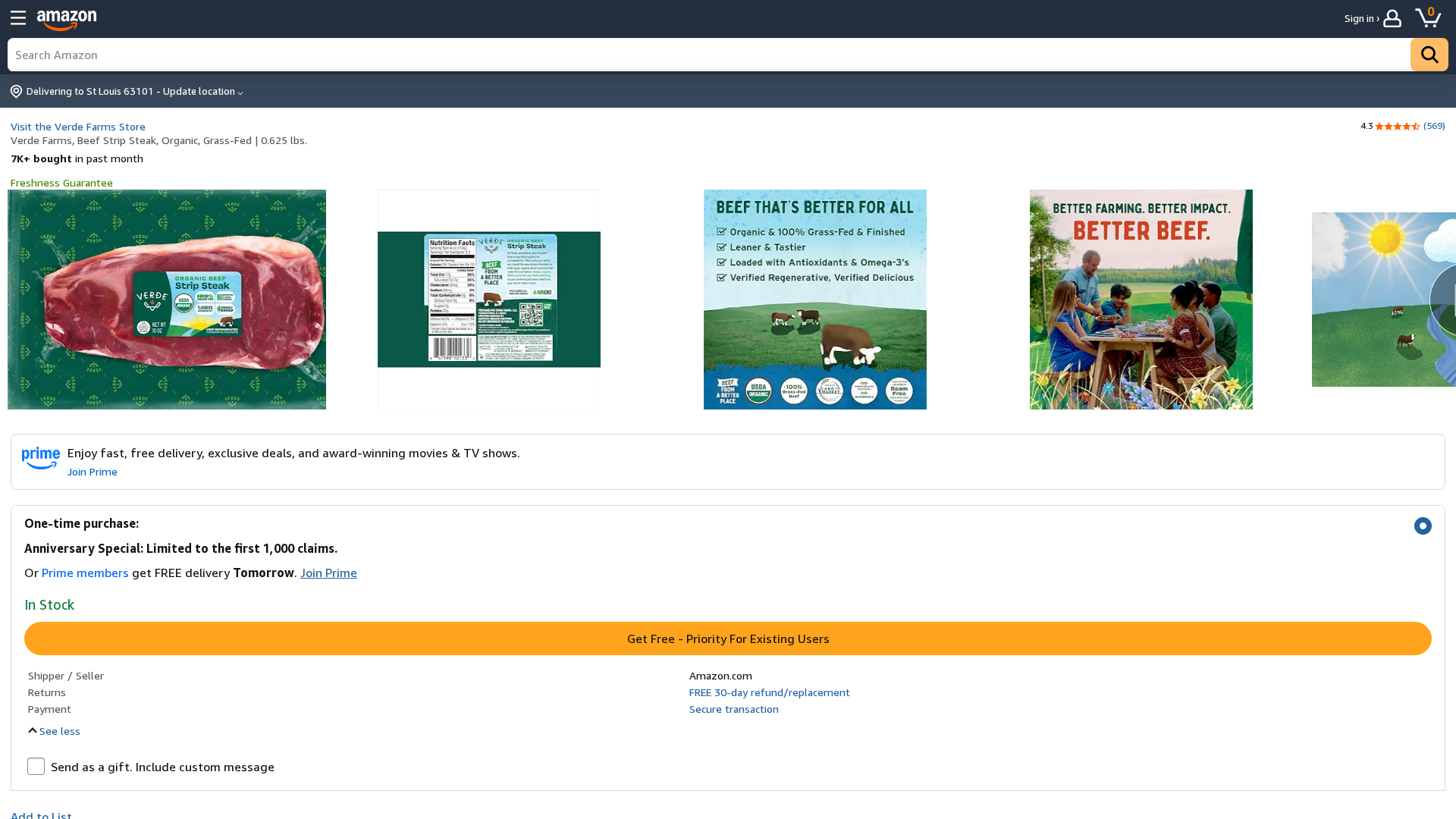The width and height of the screenshot is (1456, 819).
Task: Open the 569 reviews link
Action: [1434, 126]
